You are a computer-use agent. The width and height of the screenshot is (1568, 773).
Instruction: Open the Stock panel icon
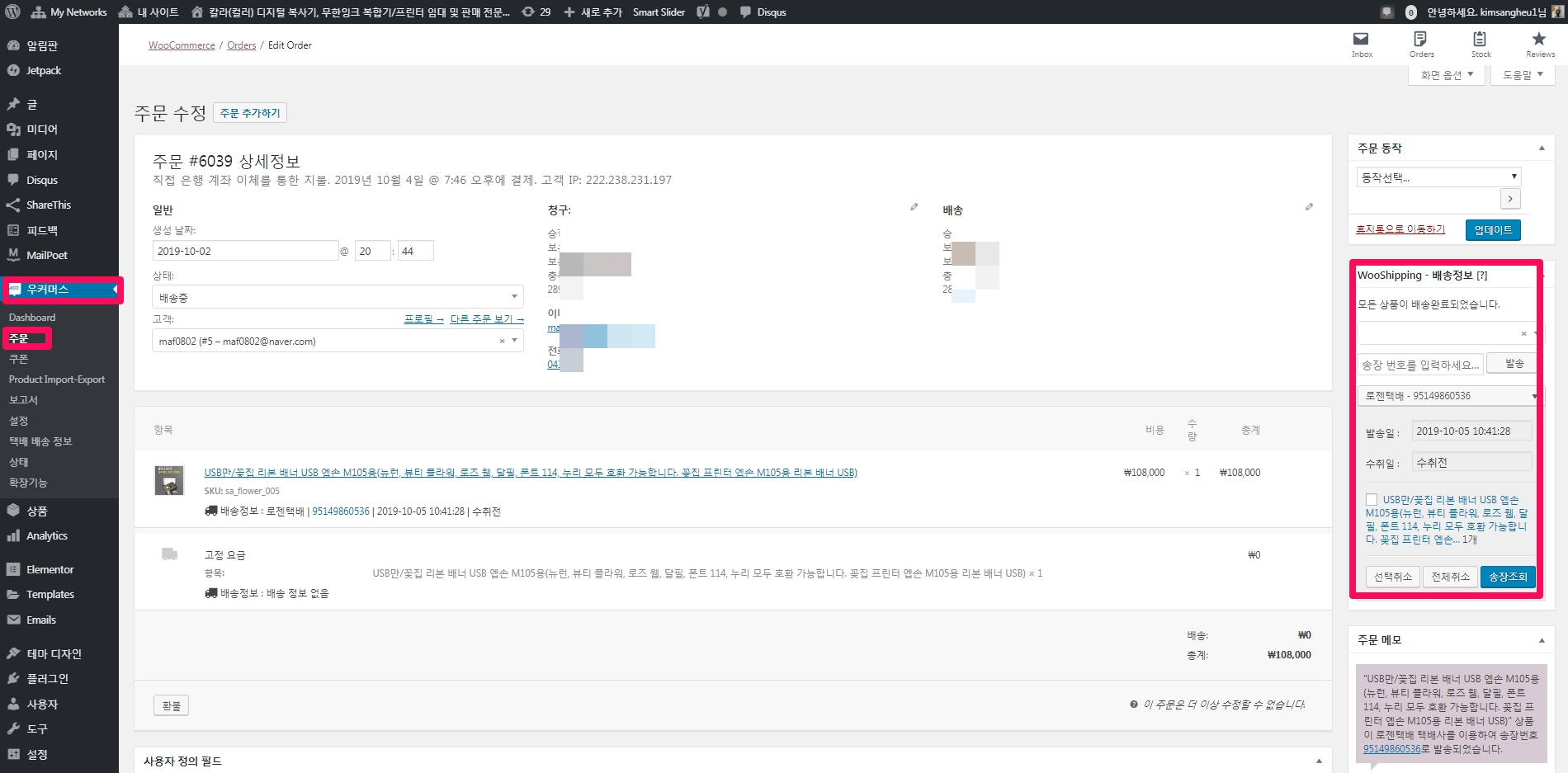point(1480,40)
